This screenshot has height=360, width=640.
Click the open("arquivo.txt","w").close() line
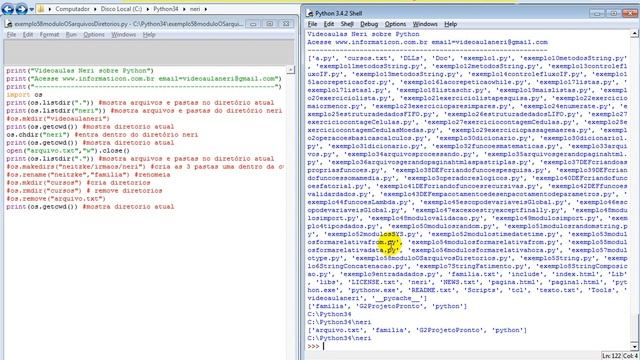[68, 151]
